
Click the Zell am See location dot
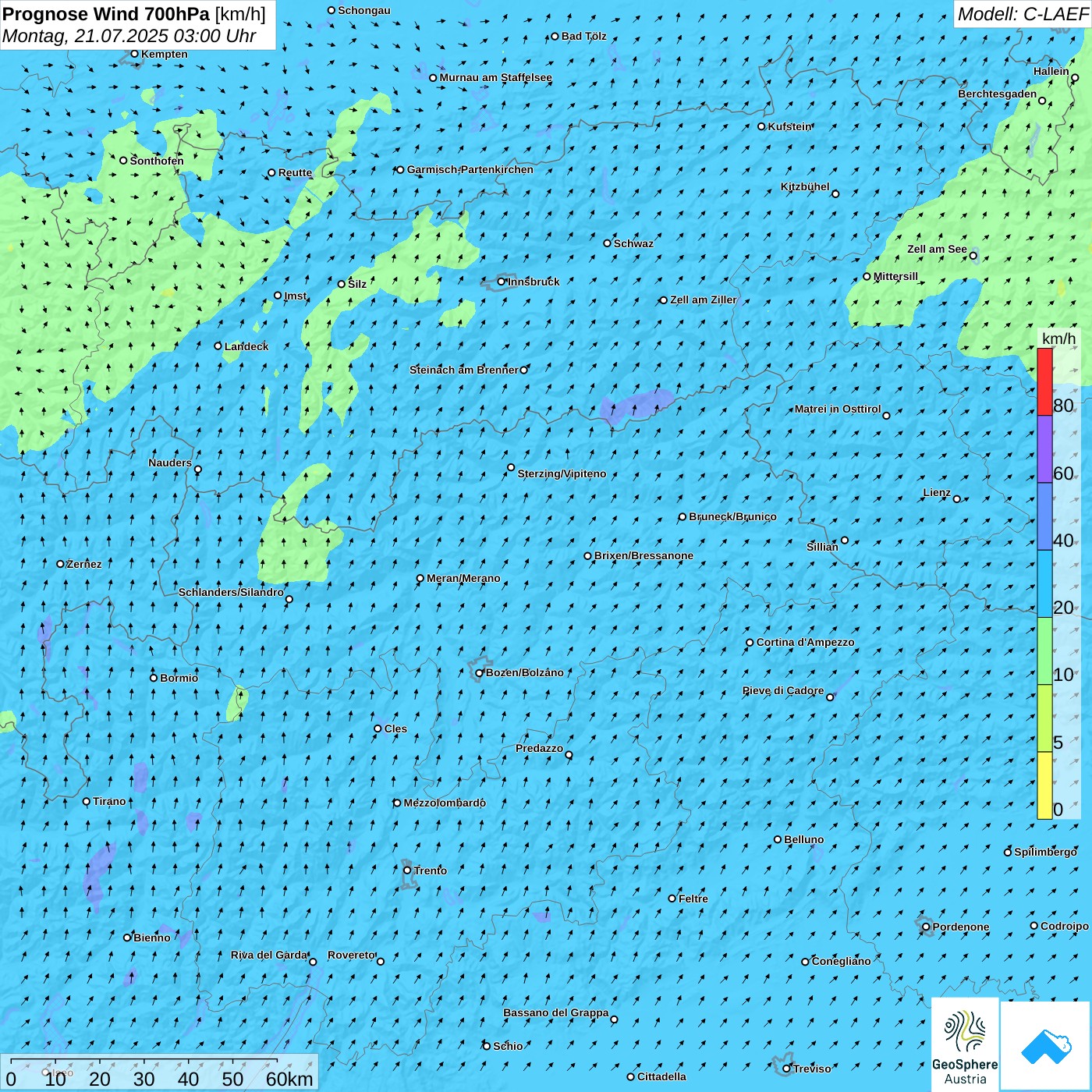coord(973,255)
